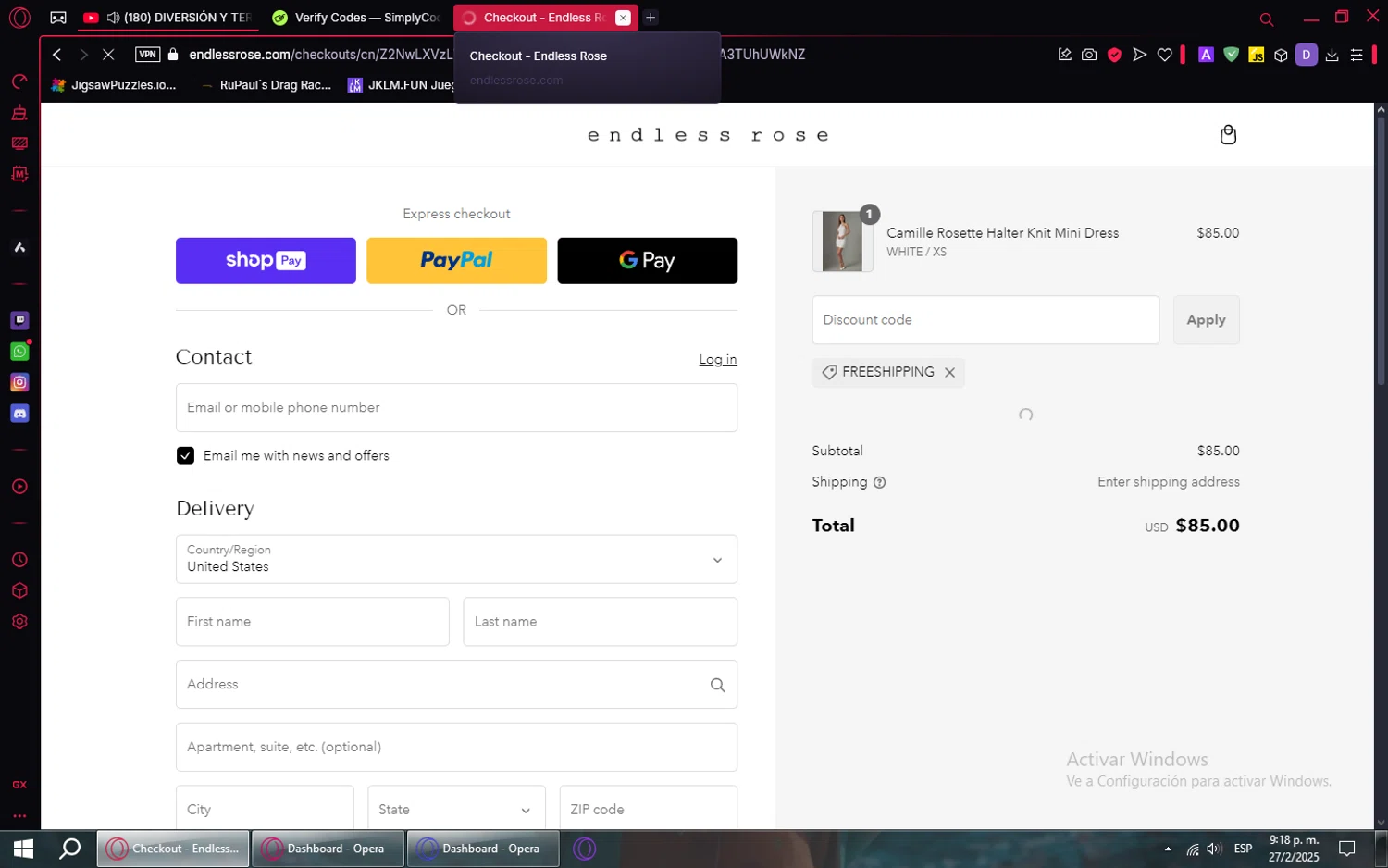This screenshot has width=1388, height=868.
Task: Open the State dropdown
Action: click(x=456, y=809)
